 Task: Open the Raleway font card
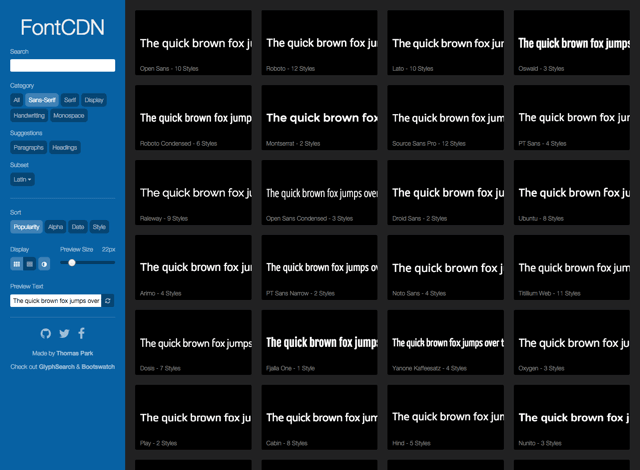[193, 193]
